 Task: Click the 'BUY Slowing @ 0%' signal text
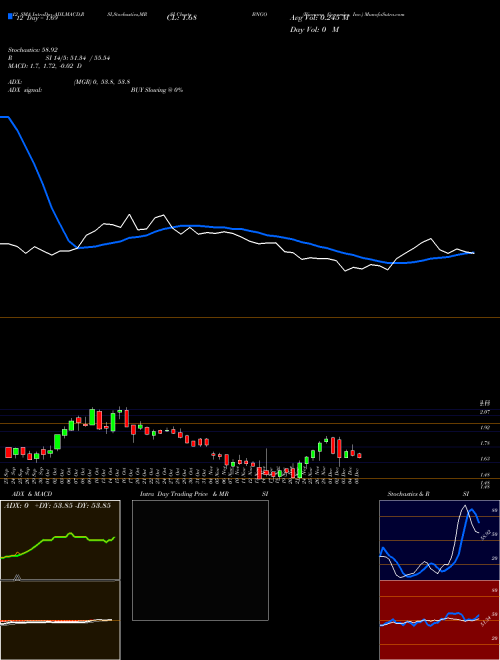coord(157,90)
